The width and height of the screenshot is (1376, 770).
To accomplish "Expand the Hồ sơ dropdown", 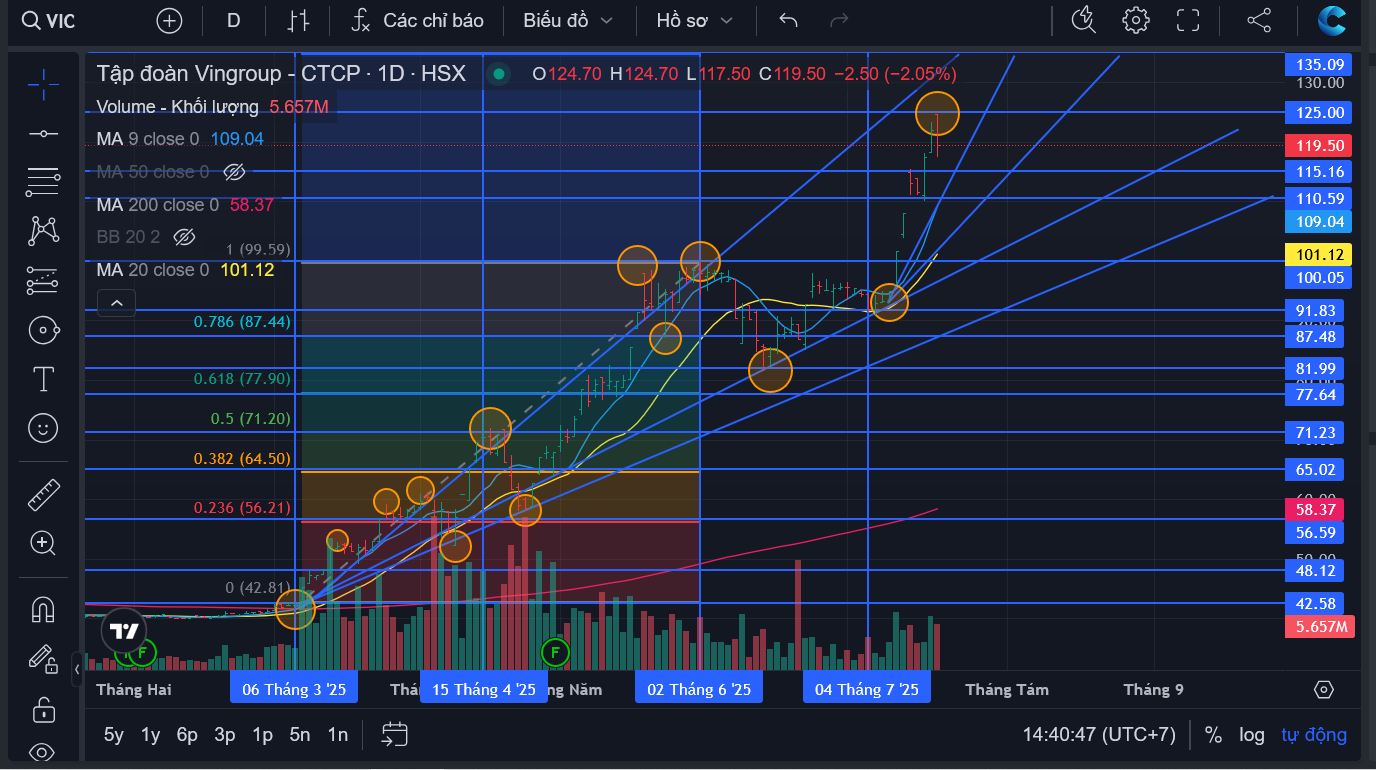I will coord(695,20).
